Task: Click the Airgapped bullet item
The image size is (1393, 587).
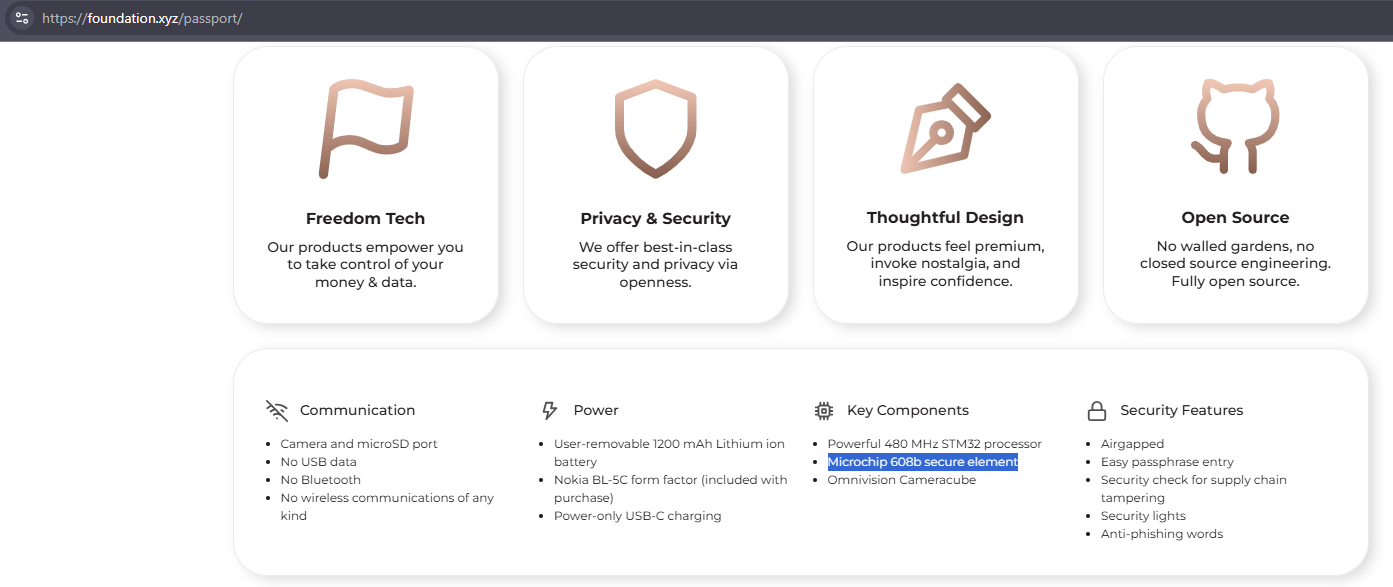Action: click(x=1132, y=444)
